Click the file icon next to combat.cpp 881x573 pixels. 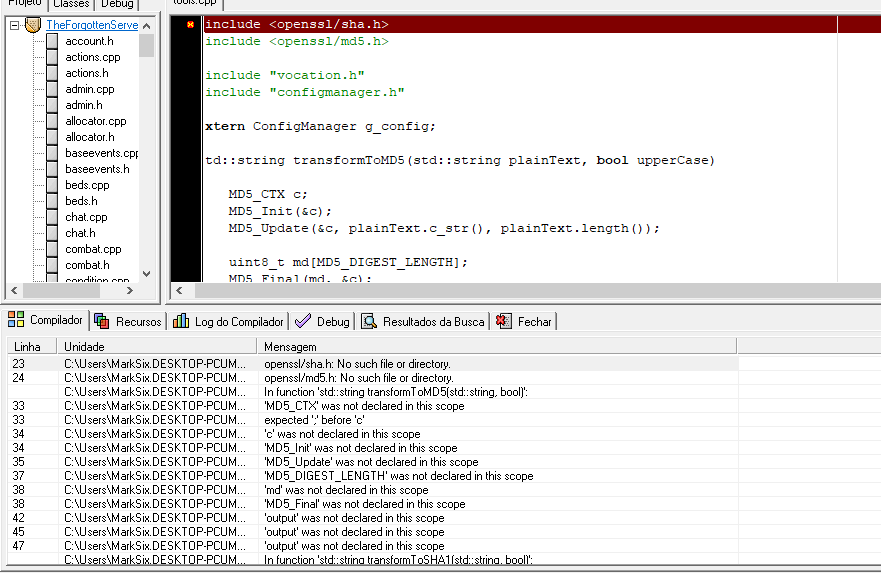pyautogui.click(x=52, y=249)
